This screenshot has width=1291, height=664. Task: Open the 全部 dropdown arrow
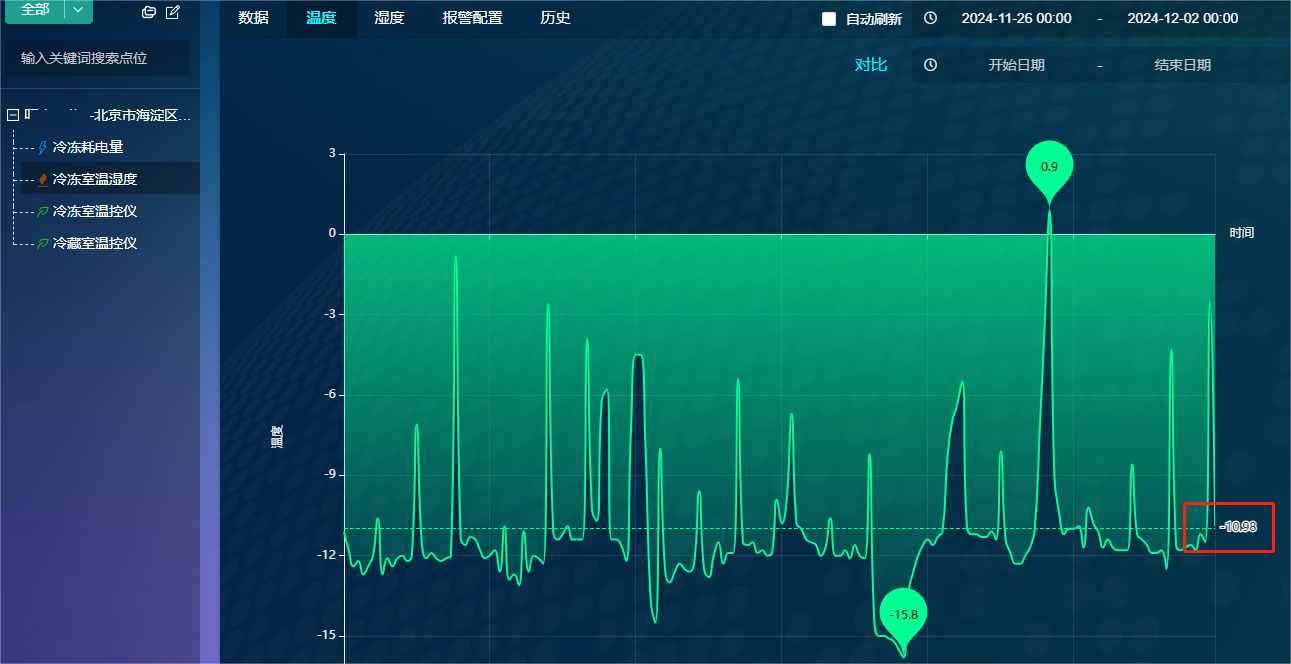(x=79, y=9)
